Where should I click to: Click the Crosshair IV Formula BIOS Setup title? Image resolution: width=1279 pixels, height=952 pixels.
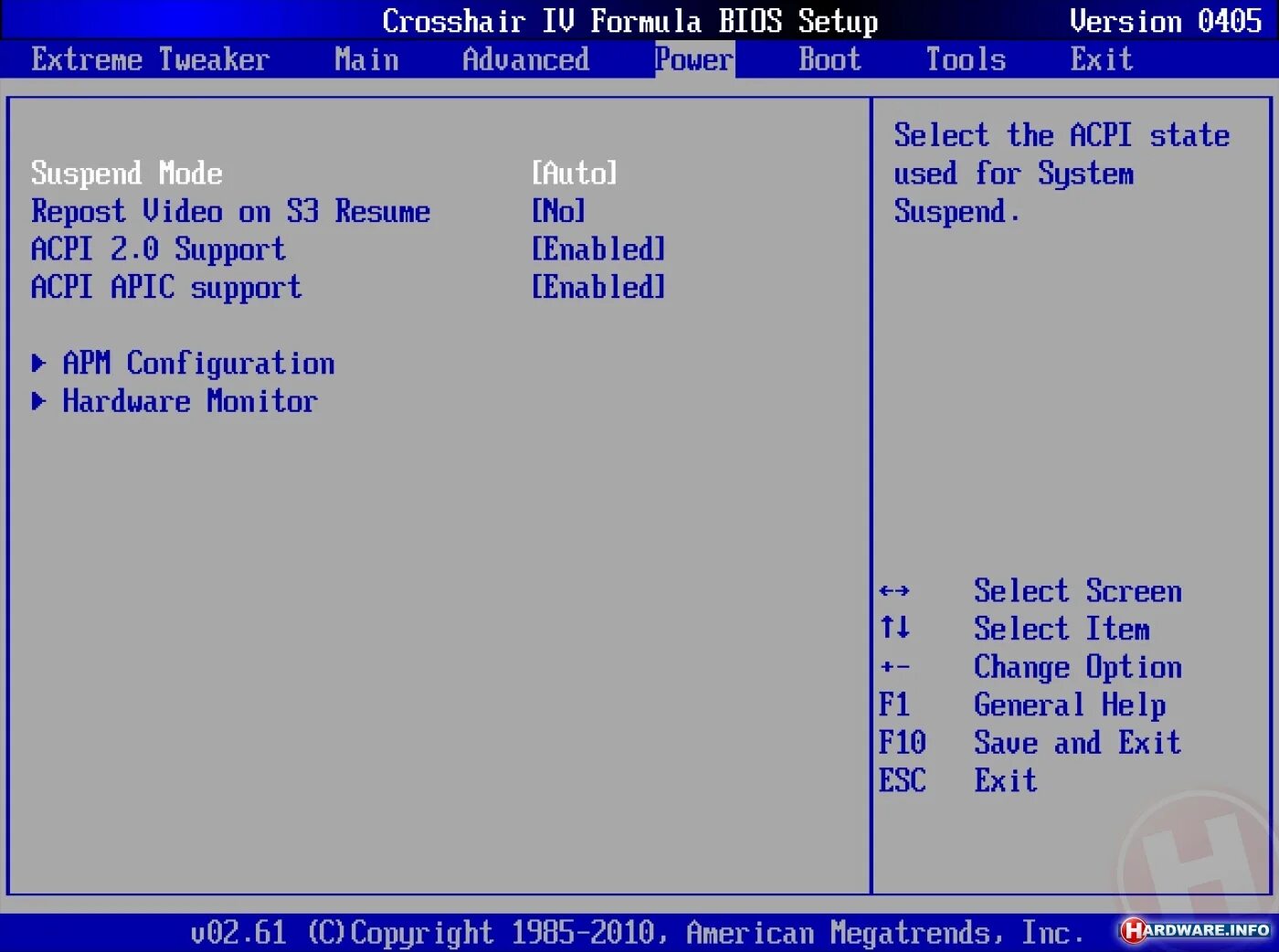click(630, 21)
